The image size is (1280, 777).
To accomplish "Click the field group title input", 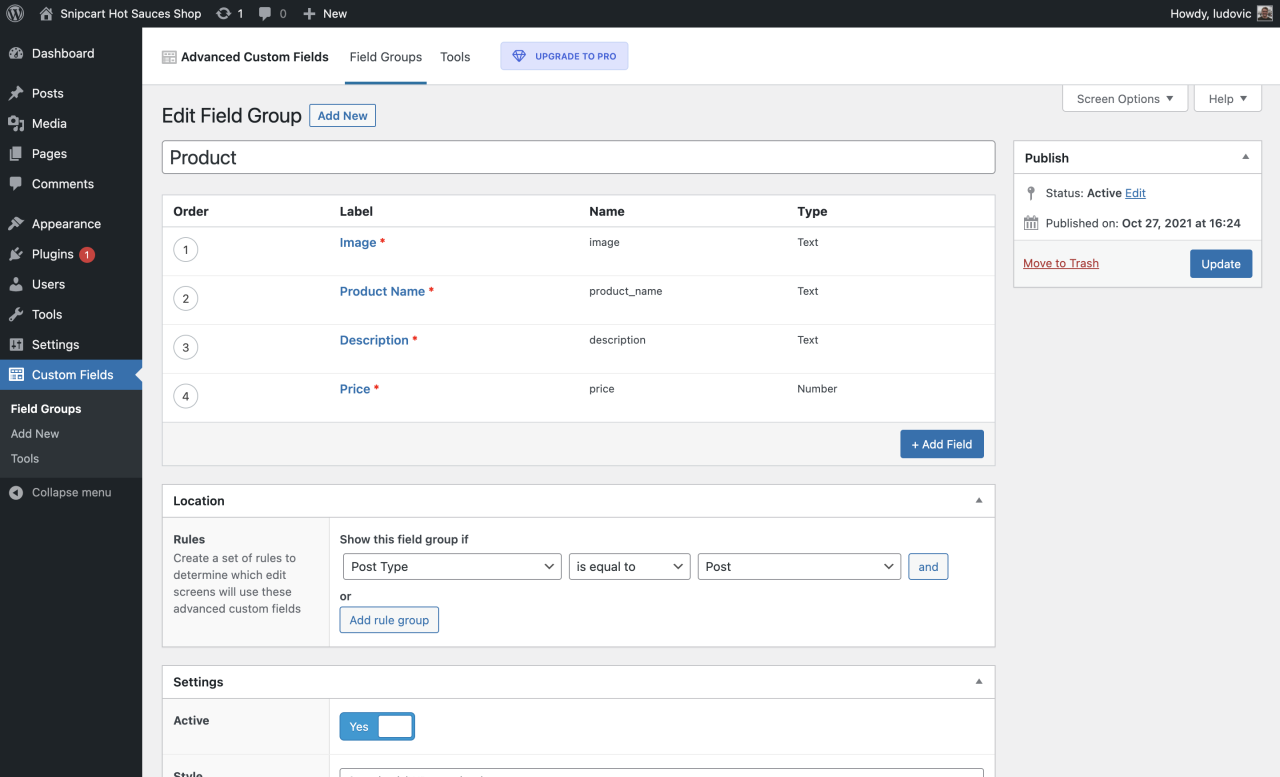I will pyautogui.click(x=578, y=158).
